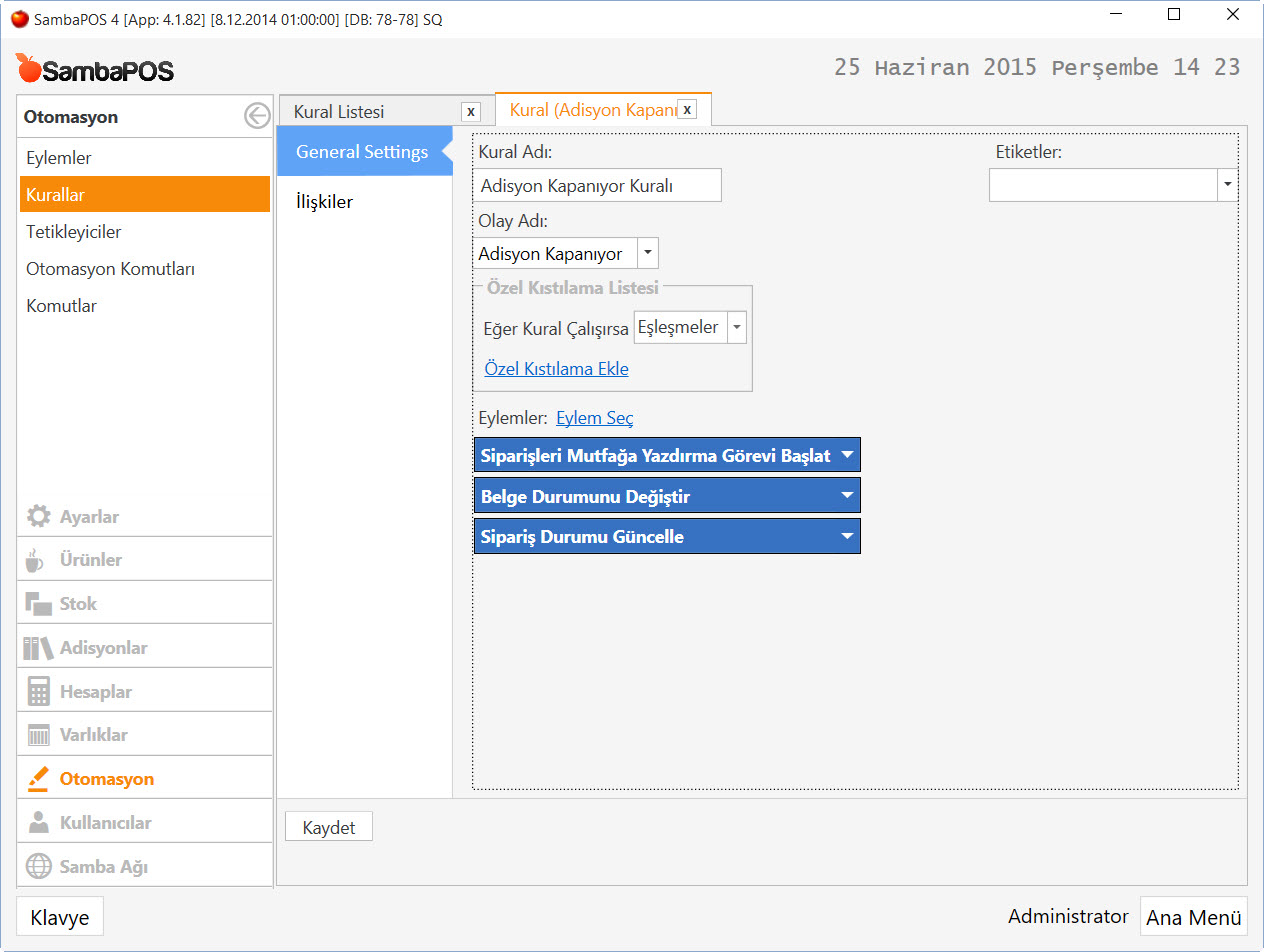This screenshot has height=952, width=1264.
Task: Open the Olay Adı dropdown
Action: coord(648,254)
